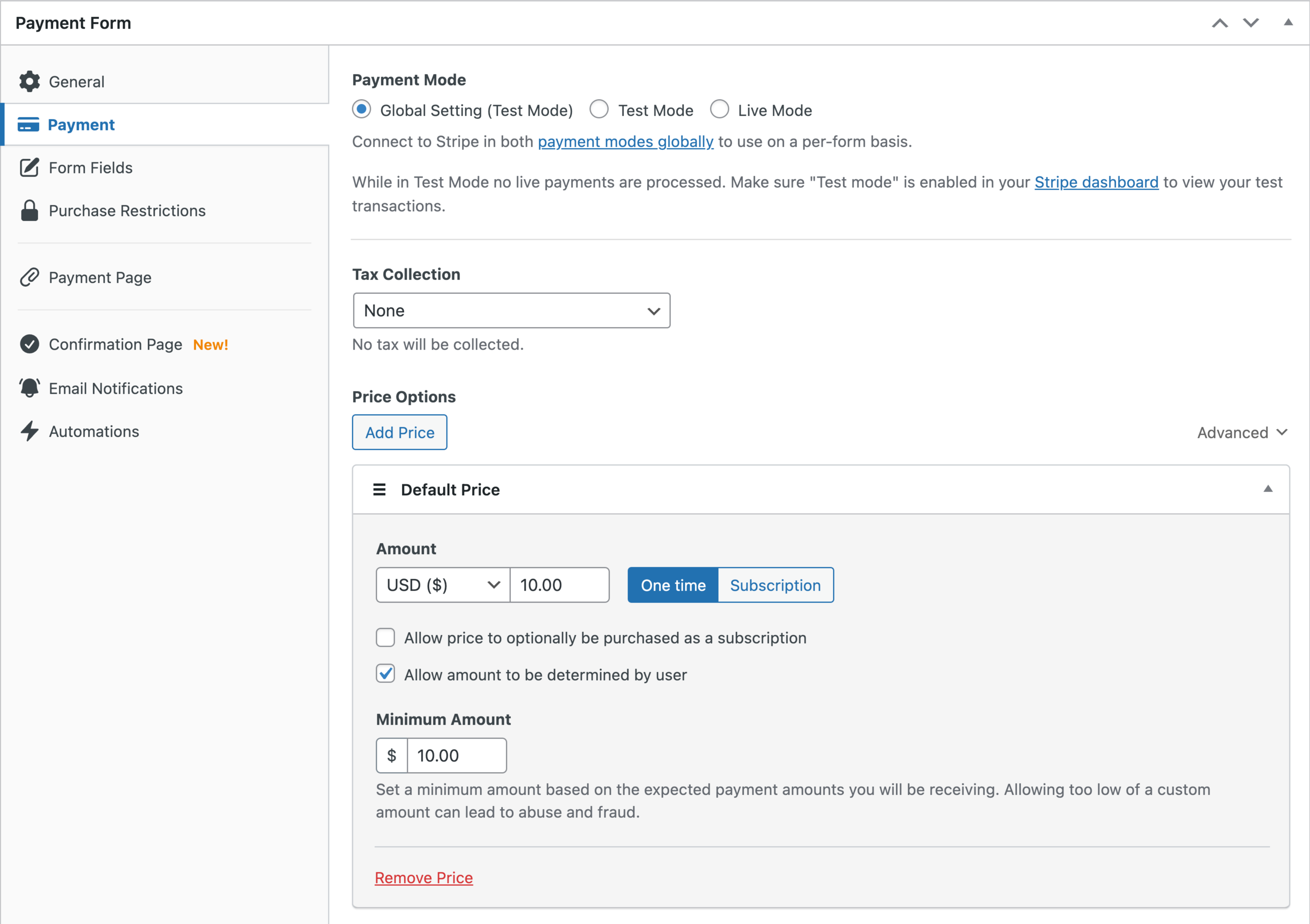Collapse the Default Price panel
Image resolution: width=1310 pixels, height=924 pixels.
click(1268, 489)
